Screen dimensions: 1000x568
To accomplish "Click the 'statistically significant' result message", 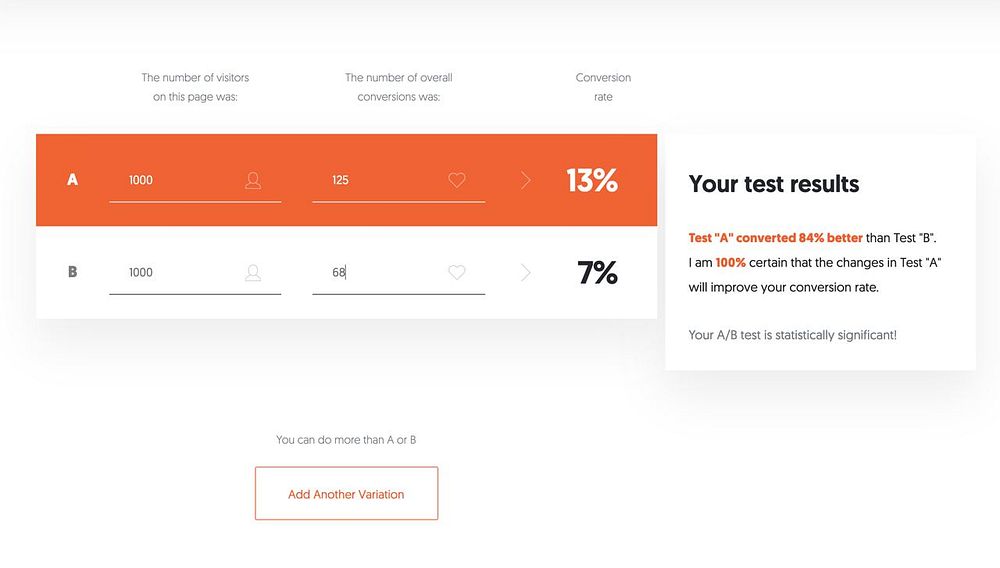I will pyautogui.click(x=792, y=335).
